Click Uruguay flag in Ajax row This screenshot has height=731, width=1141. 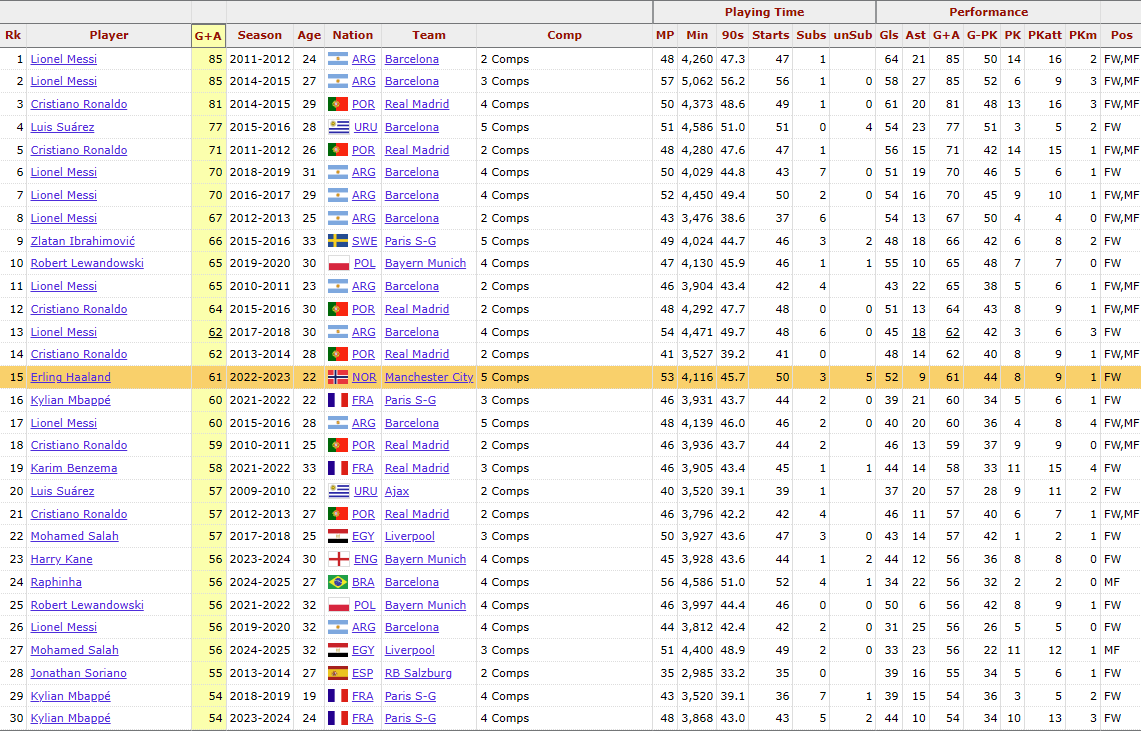coord(338,491)
